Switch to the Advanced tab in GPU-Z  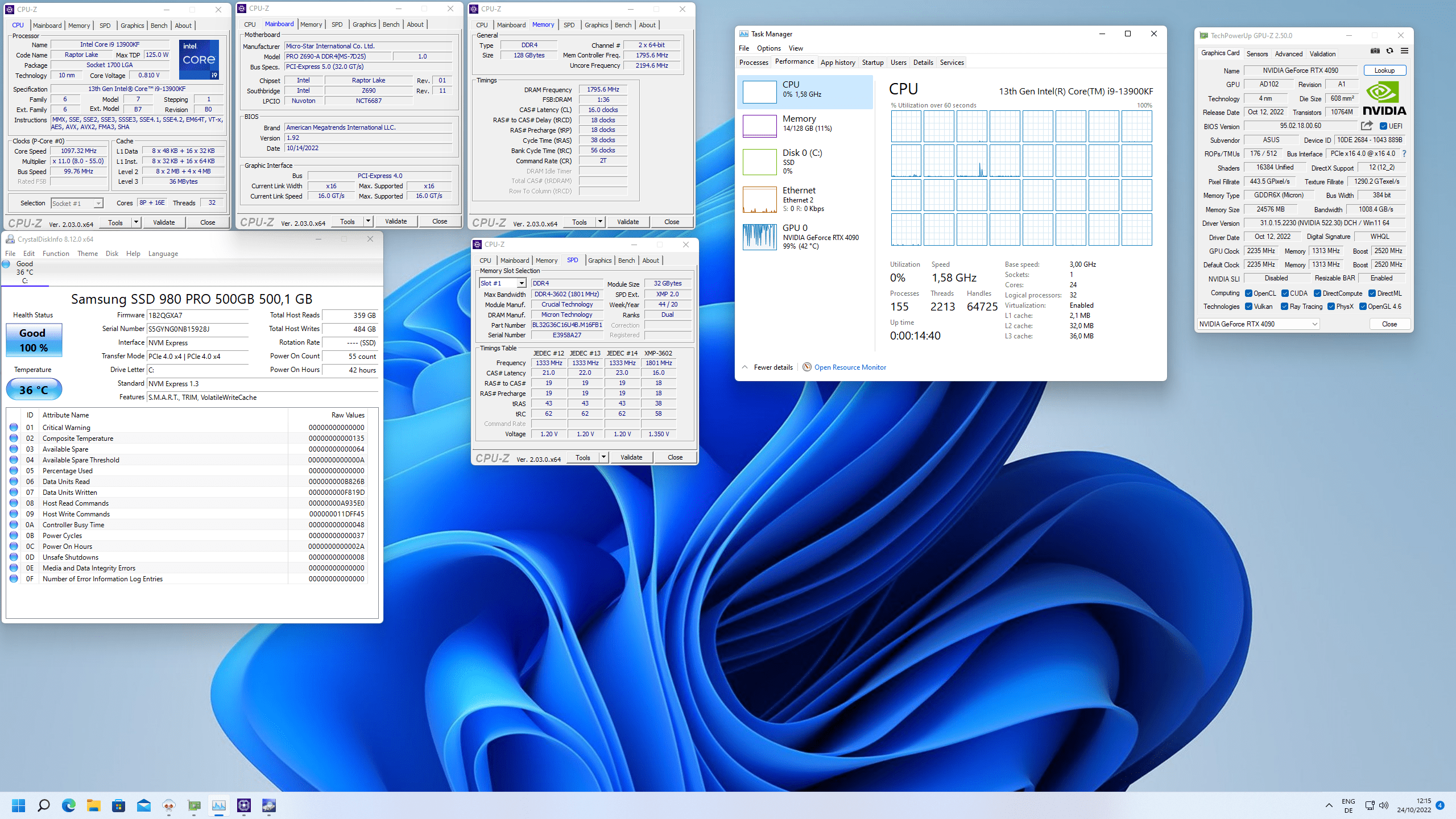coord(1288,54)
